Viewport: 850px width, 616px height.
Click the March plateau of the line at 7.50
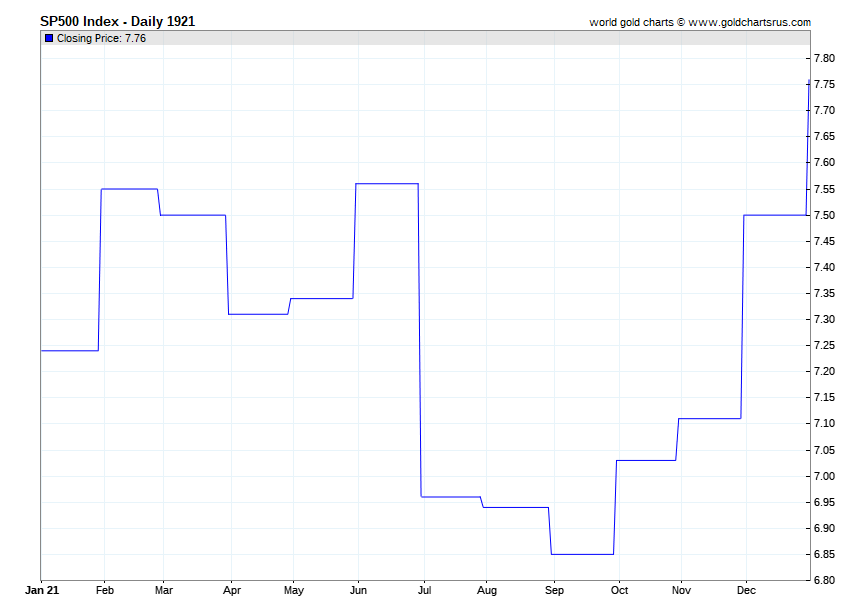coord(193,215)
